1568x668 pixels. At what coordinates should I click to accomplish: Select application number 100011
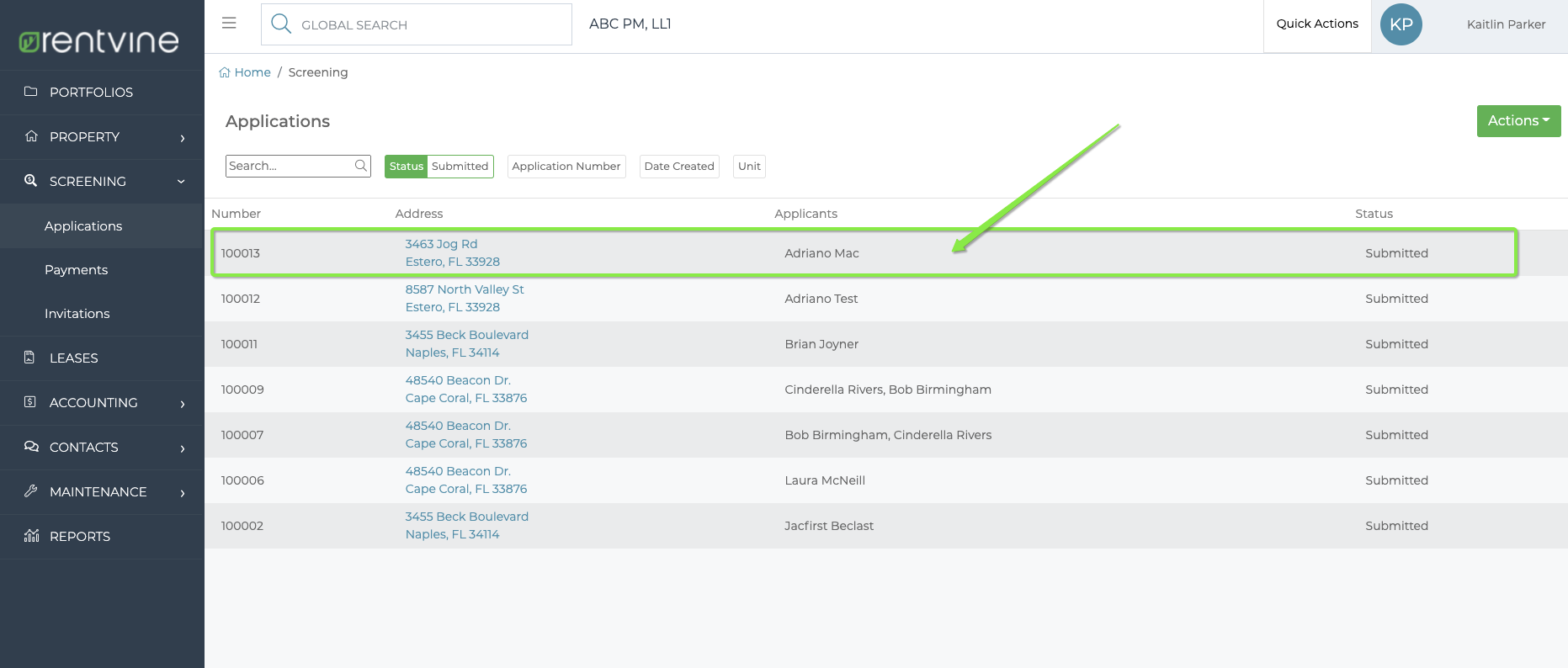click(239, 344)
